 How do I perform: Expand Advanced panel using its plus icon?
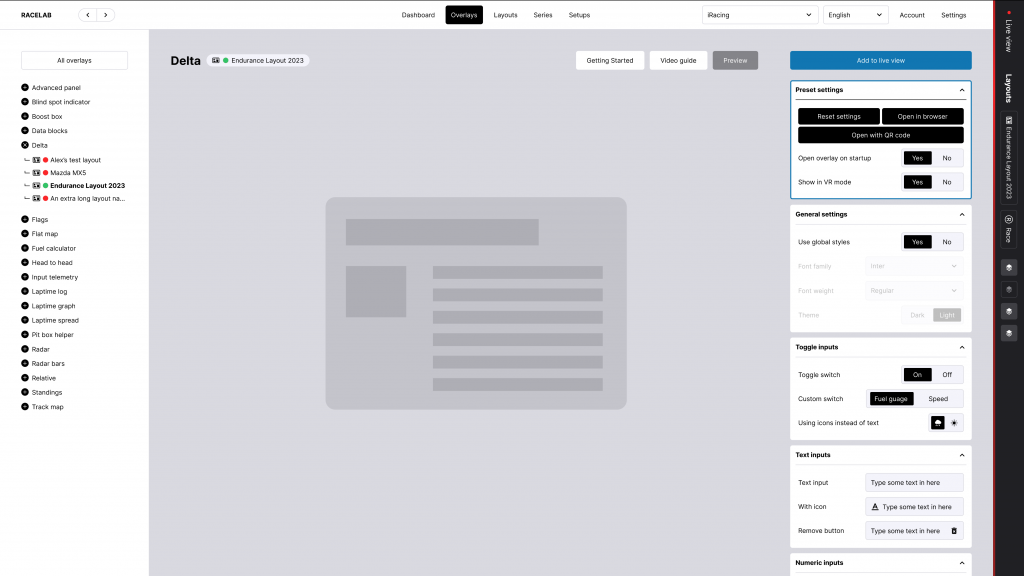tap(25, 88)
